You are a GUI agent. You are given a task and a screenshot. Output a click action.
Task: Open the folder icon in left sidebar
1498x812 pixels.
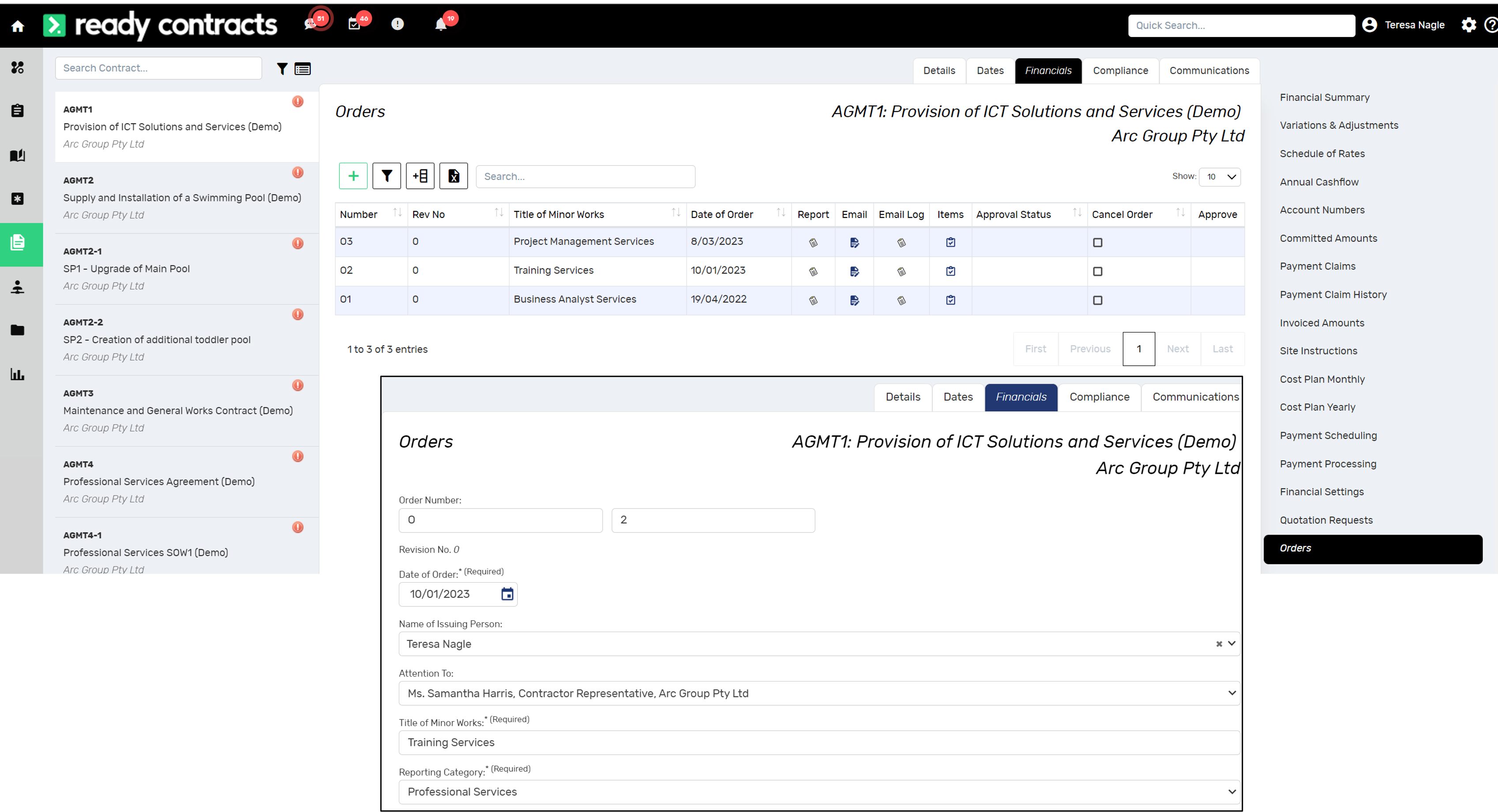[x=18, y=330]
